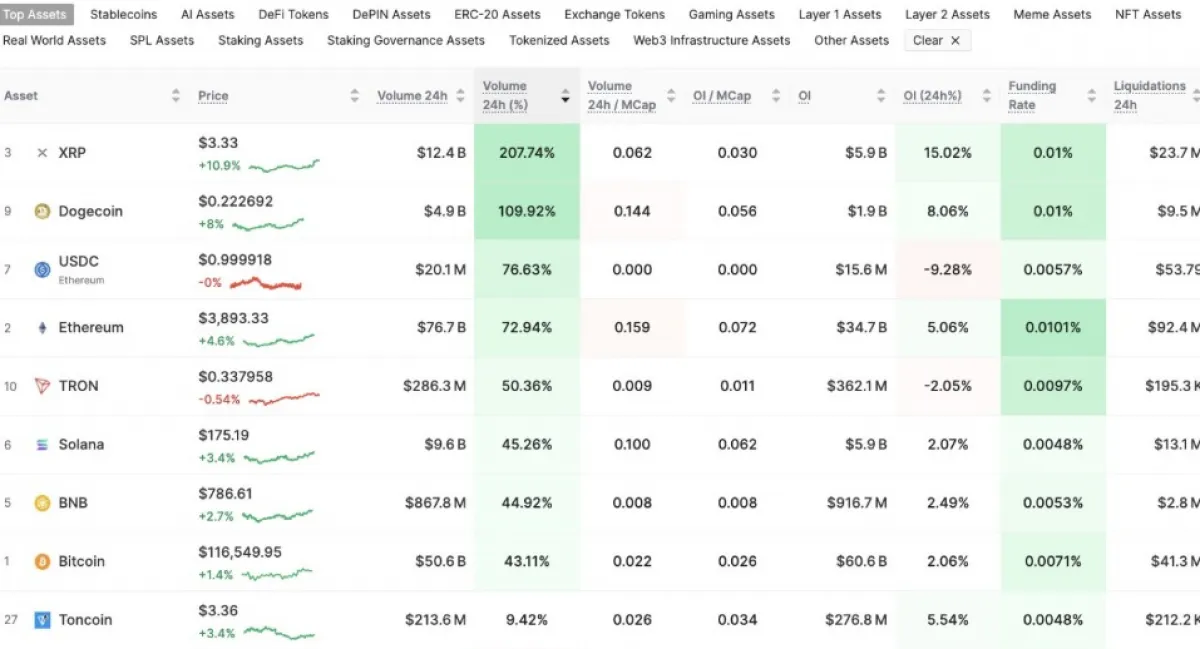Select Web3 Infrastructure Assets filter

712,40
